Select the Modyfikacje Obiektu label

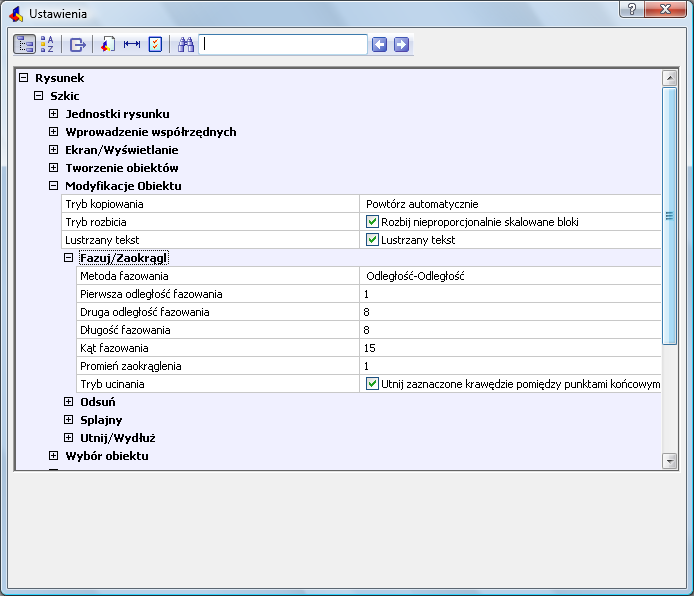coord(123,186)
